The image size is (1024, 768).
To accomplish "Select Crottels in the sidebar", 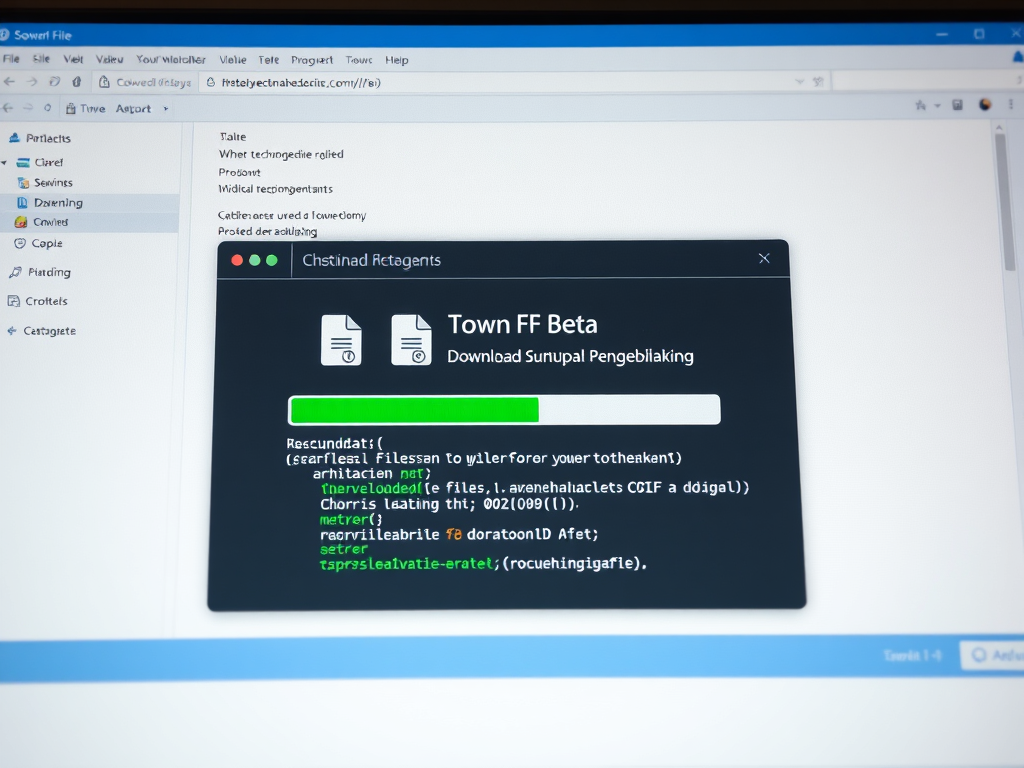I will [x=46, y=301].
